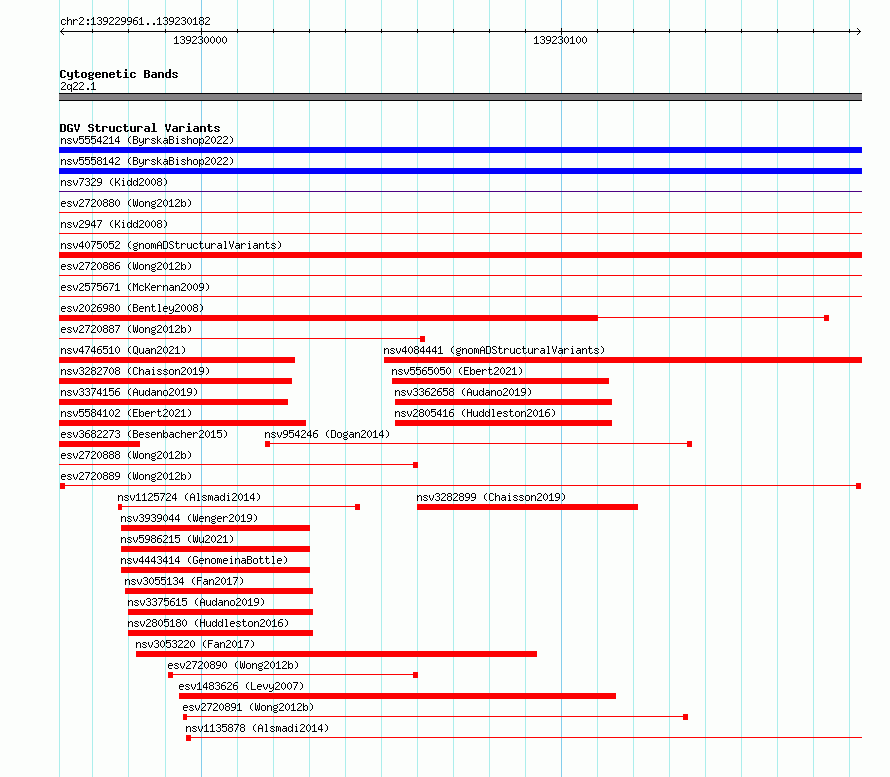Image resolution: width=890 pixels, height=777 pixels.
Task: Open esv2720890 (Wong2012b) variant
Action: click(x=233, y=665)
